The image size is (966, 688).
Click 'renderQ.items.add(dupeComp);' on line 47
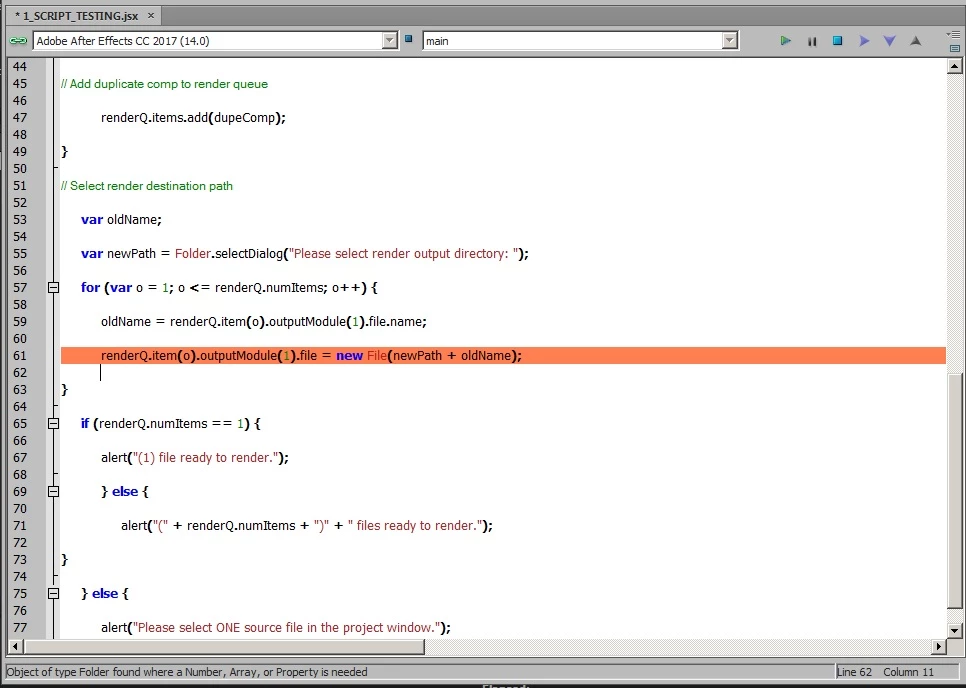click(193, 118)
